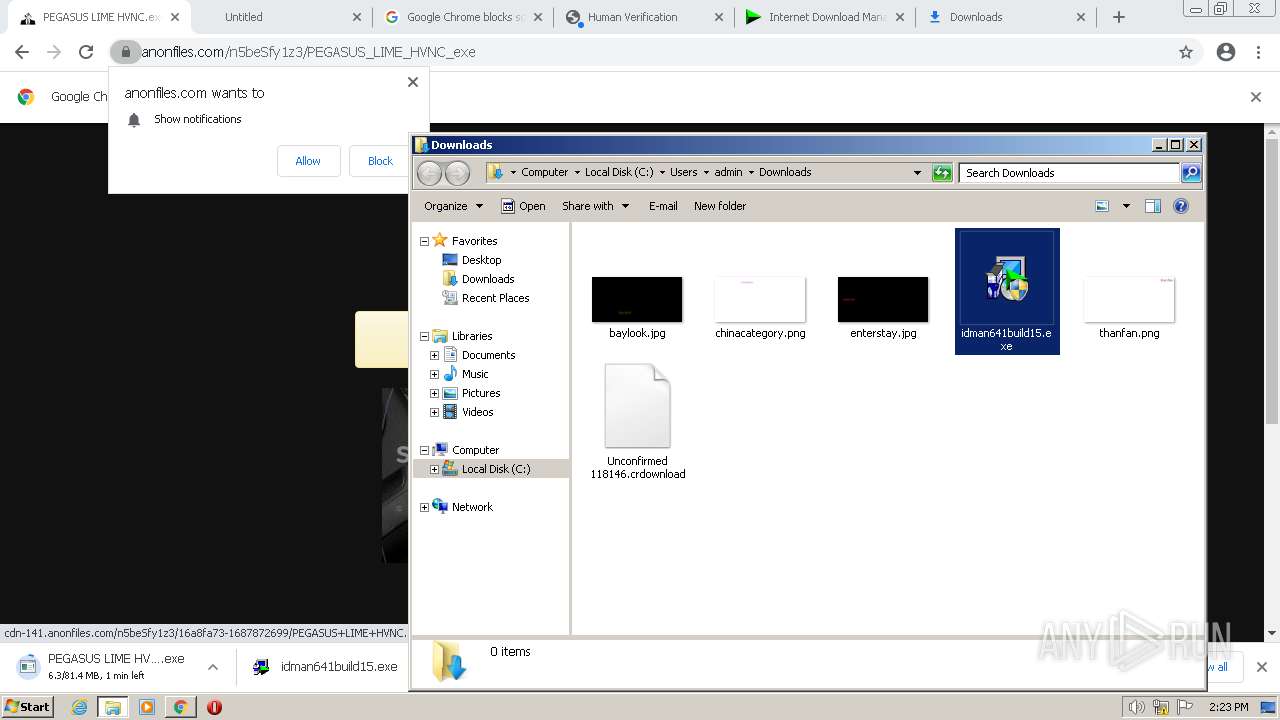Click admin in the address breadcrumb
1280x720 pixels.
tap(728, 172)
